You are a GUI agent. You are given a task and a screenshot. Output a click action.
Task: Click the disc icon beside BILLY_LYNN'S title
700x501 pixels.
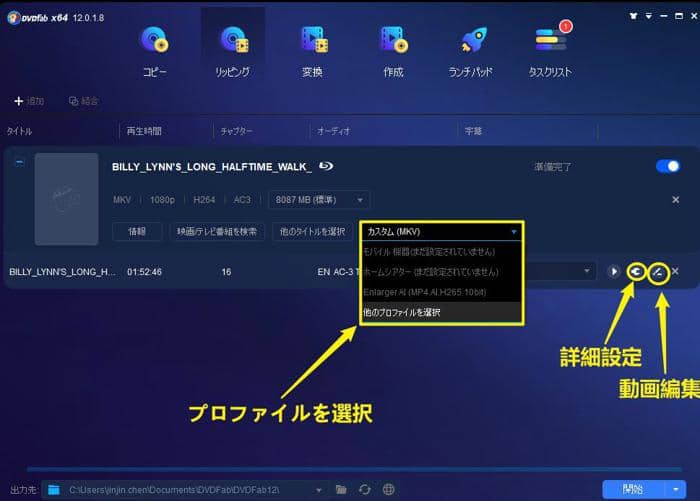326,166
